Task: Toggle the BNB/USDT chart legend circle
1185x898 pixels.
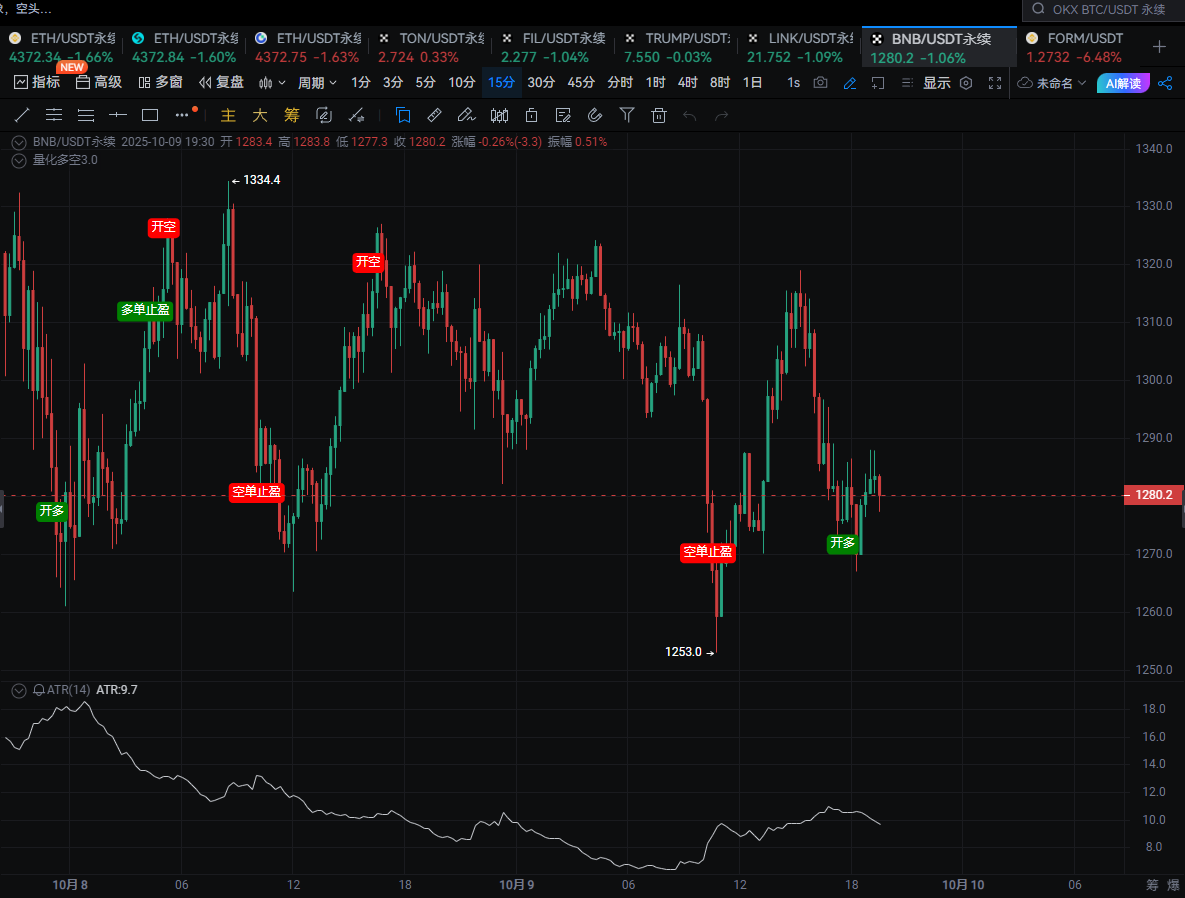Action: [x=18, y=142]
